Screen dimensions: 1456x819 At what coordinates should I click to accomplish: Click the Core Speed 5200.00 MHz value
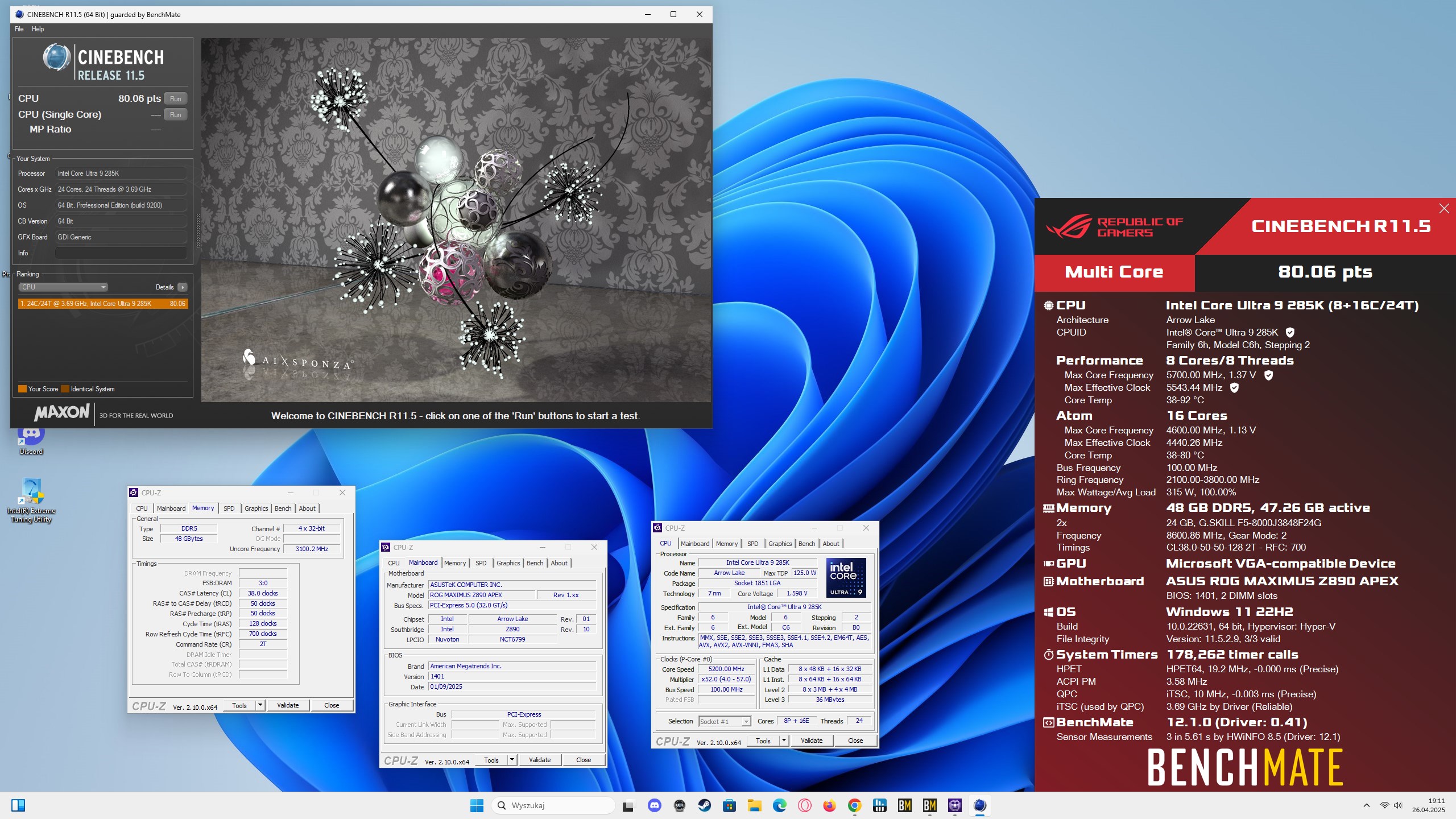pyautogui.click(x=726, y=669)
